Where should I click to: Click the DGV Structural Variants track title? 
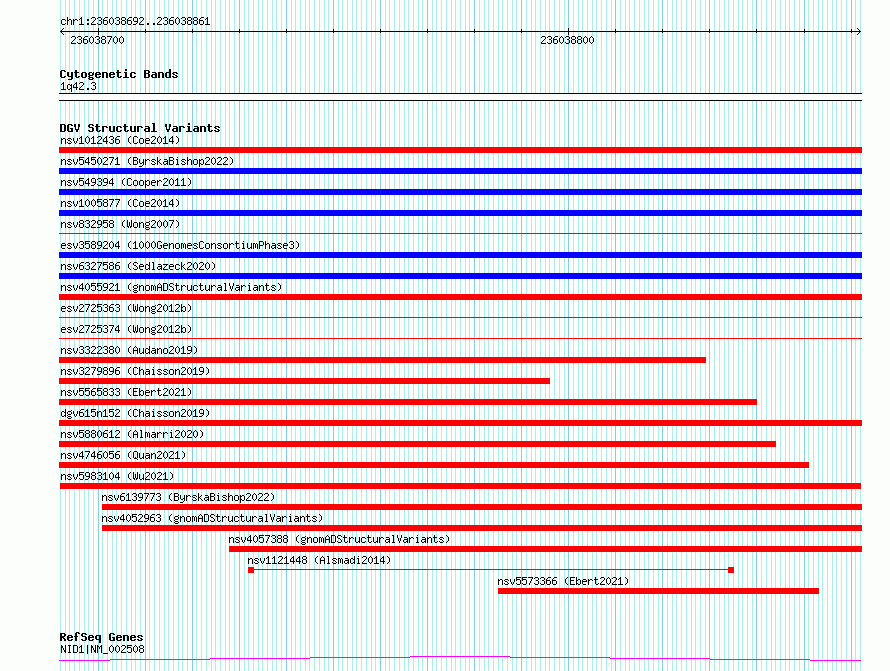click(140, 128)
